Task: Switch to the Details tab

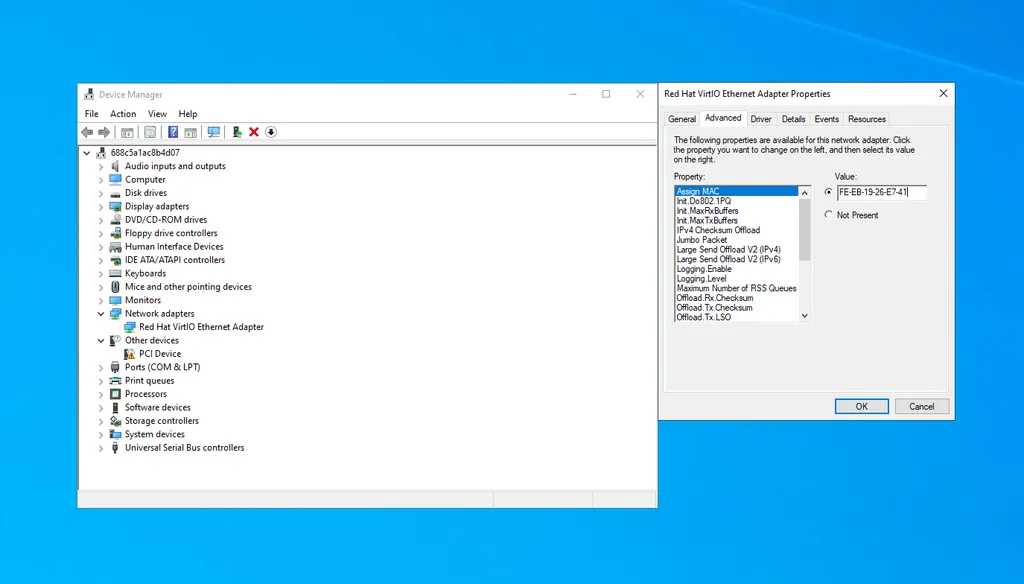Action: coord(793,119)
